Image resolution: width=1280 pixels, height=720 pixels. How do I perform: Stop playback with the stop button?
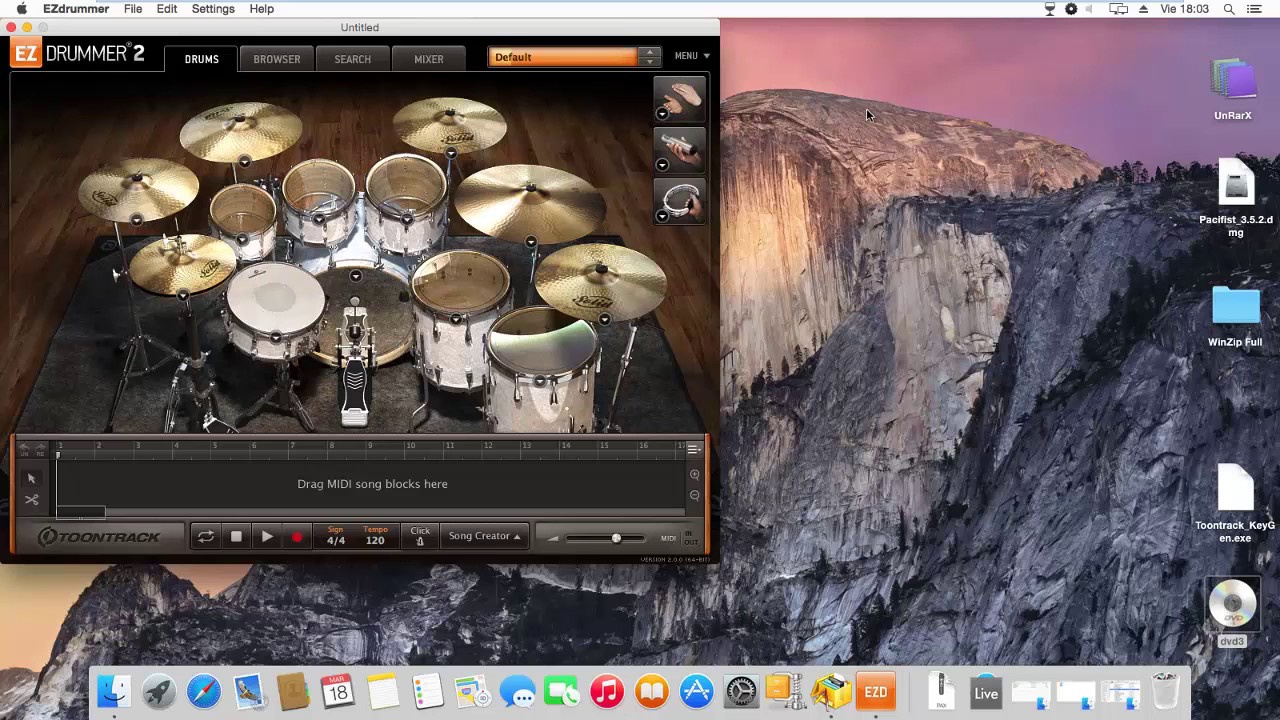[236, 537]
